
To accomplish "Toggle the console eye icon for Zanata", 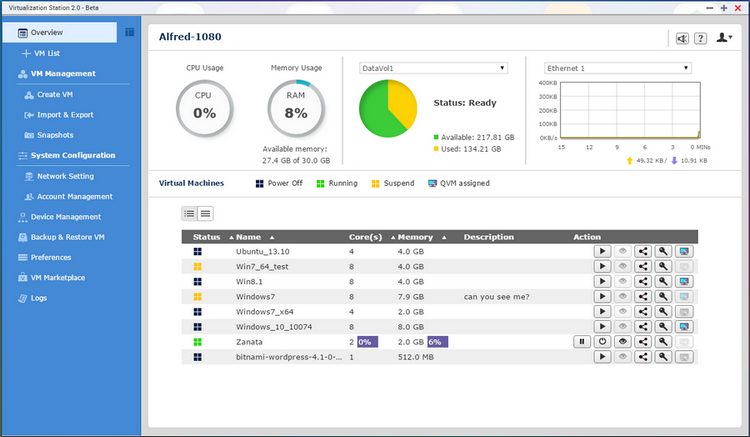I will [x=623, y=341].
